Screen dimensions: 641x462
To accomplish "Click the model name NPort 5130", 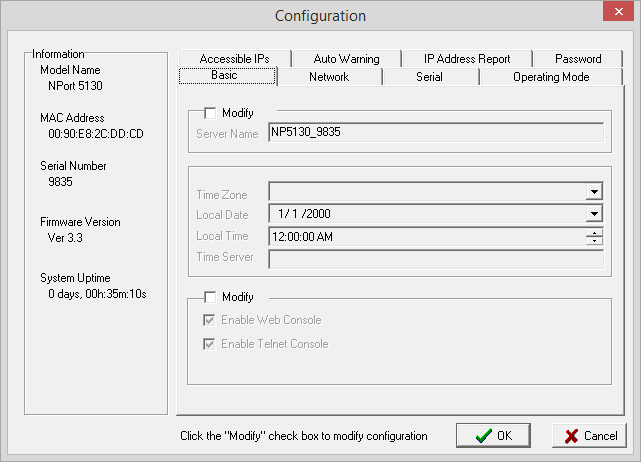I will pyautogui.click(x=75, y=86).
